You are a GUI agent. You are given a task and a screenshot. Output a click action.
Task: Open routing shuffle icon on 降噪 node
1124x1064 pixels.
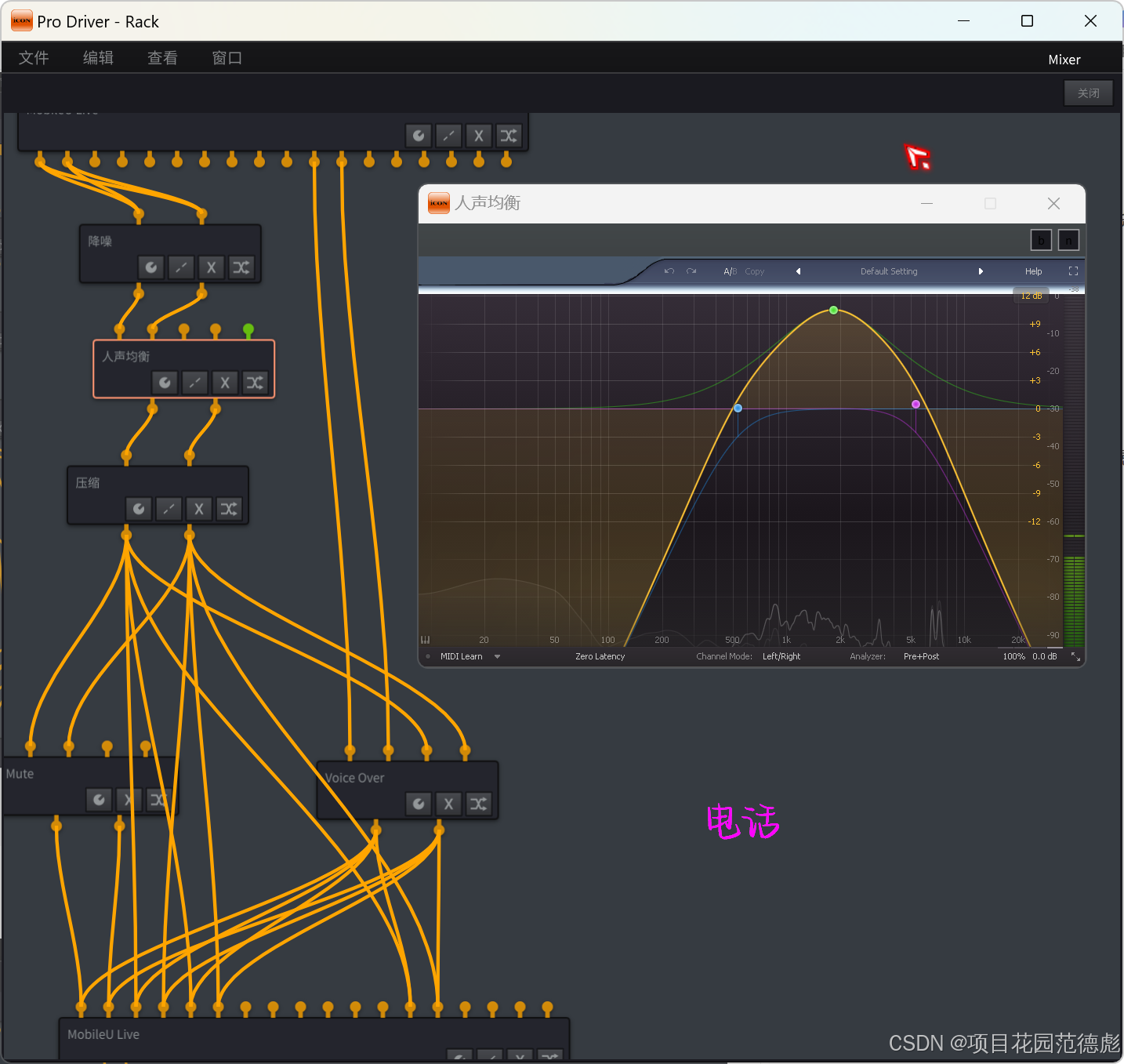click(241, 267)
